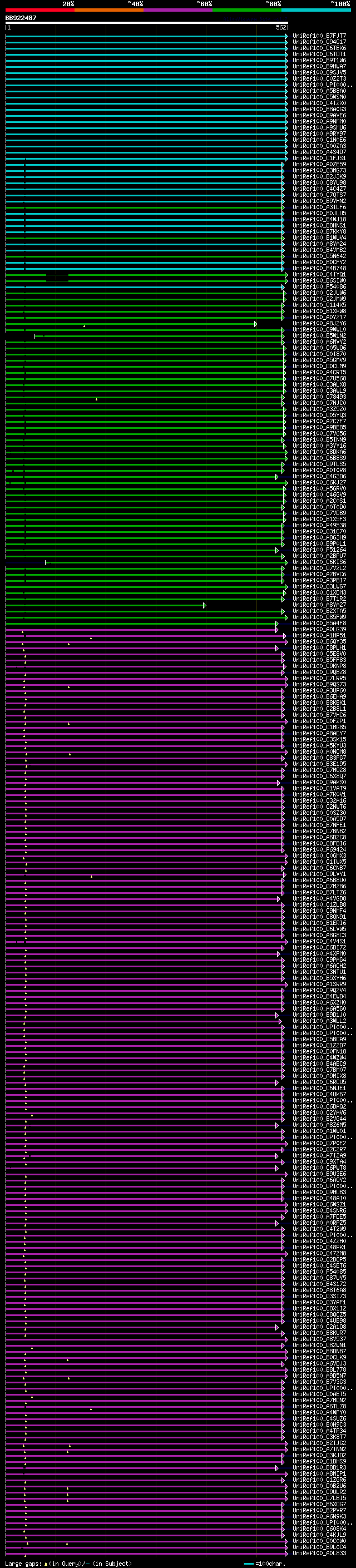Click hit label UniRef100_C4IZX0
The image size is (356, 1568).
pos(319,103)
